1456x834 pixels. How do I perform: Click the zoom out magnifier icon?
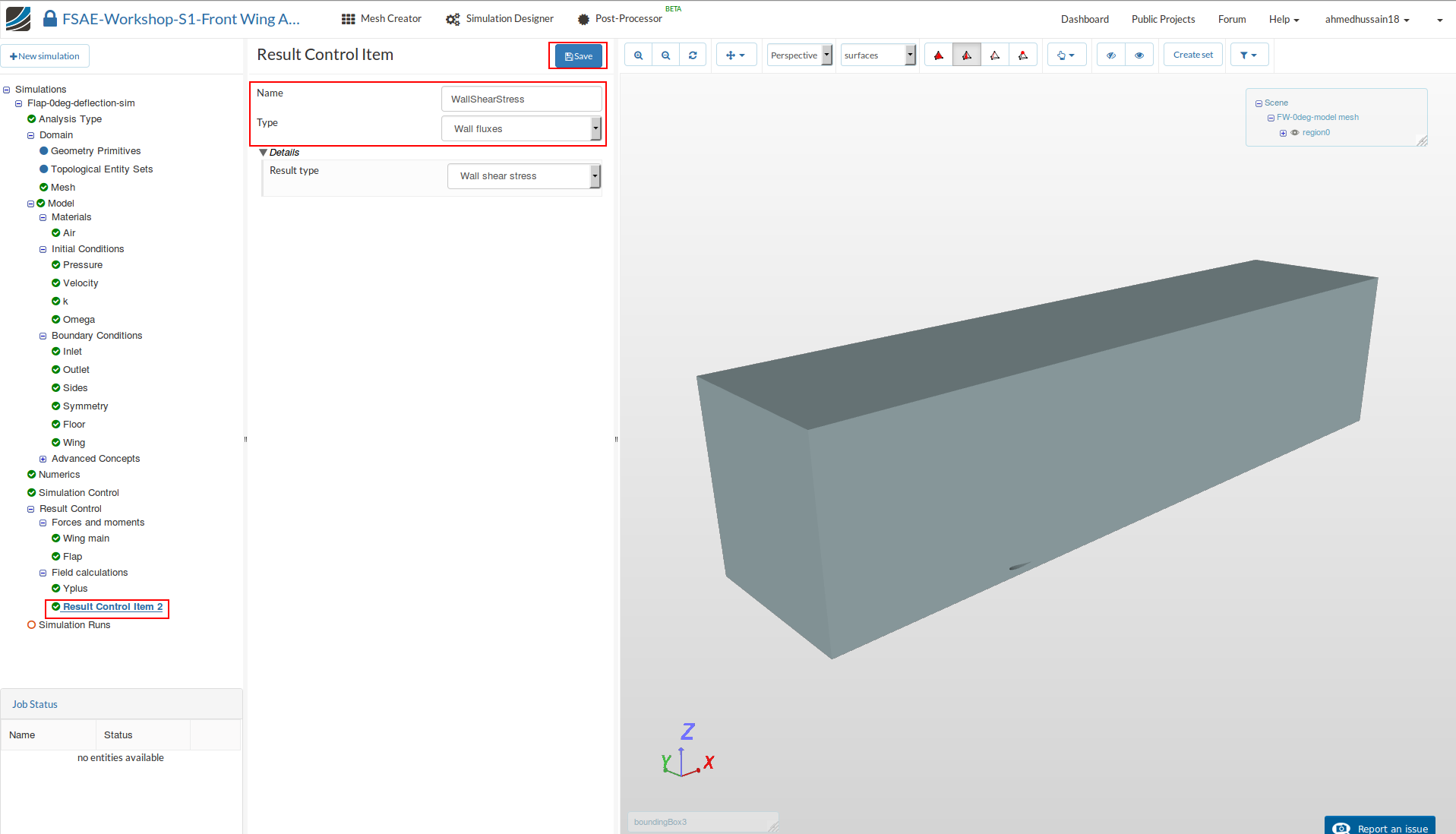[665, 55]
